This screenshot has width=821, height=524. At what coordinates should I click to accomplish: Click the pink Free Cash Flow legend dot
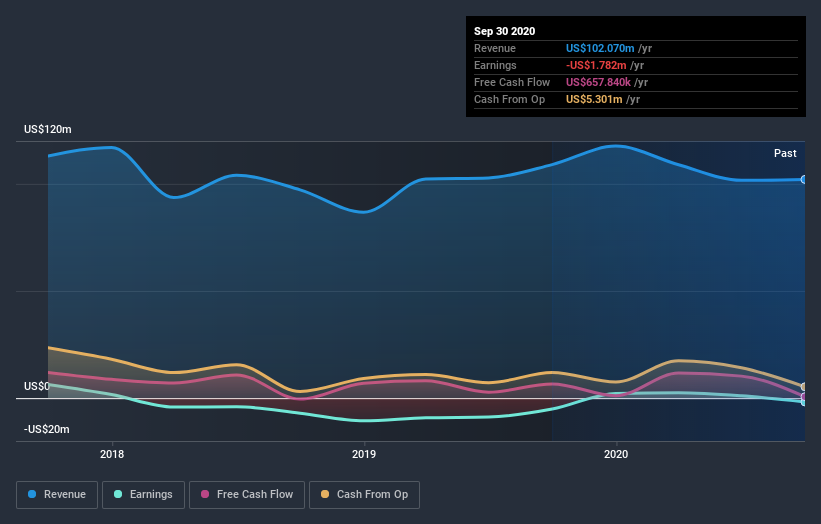pos(205,494)
